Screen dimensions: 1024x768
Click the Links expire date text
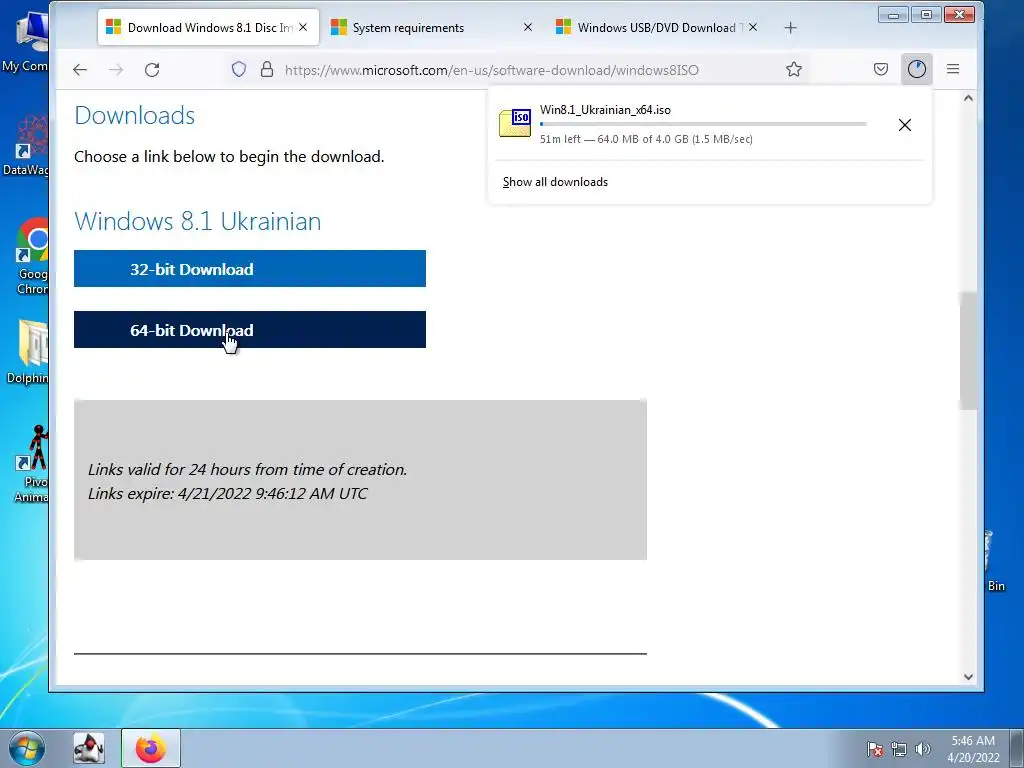point(227,493)
